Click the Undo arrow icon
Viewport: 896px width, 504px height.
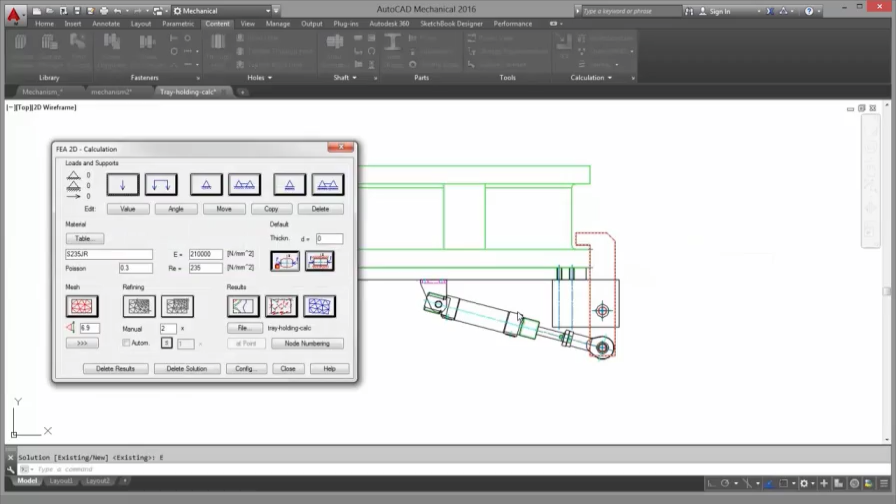[117, 11]
